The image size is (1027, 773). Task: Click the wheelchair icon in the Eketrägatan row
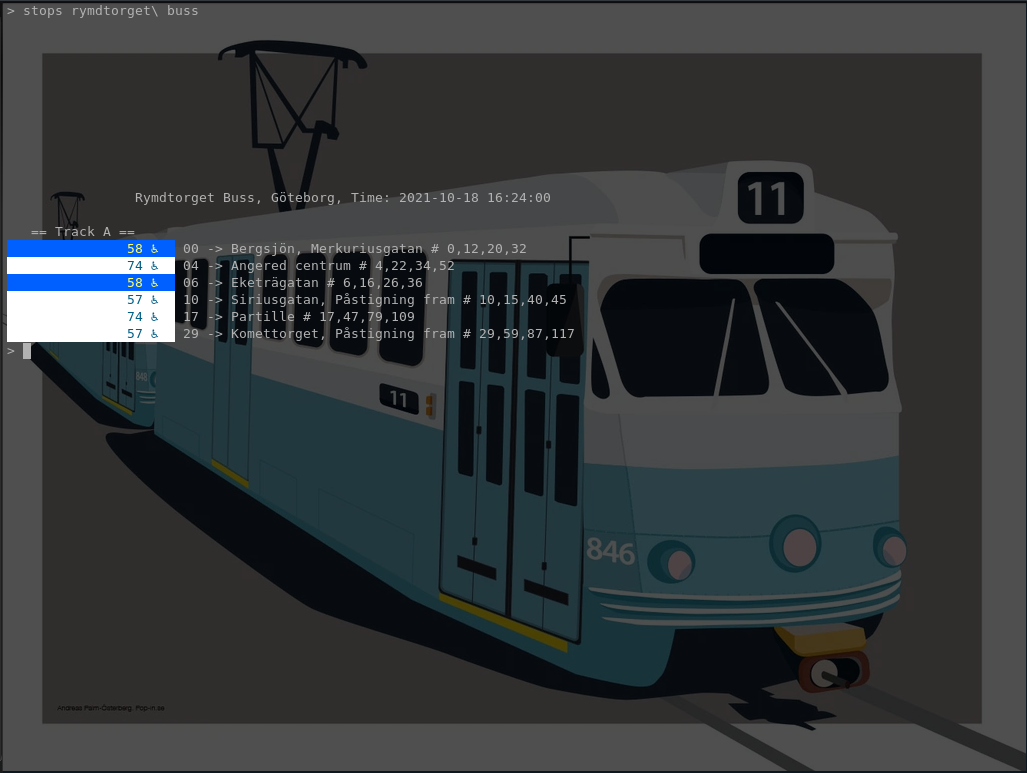[155, 283]
